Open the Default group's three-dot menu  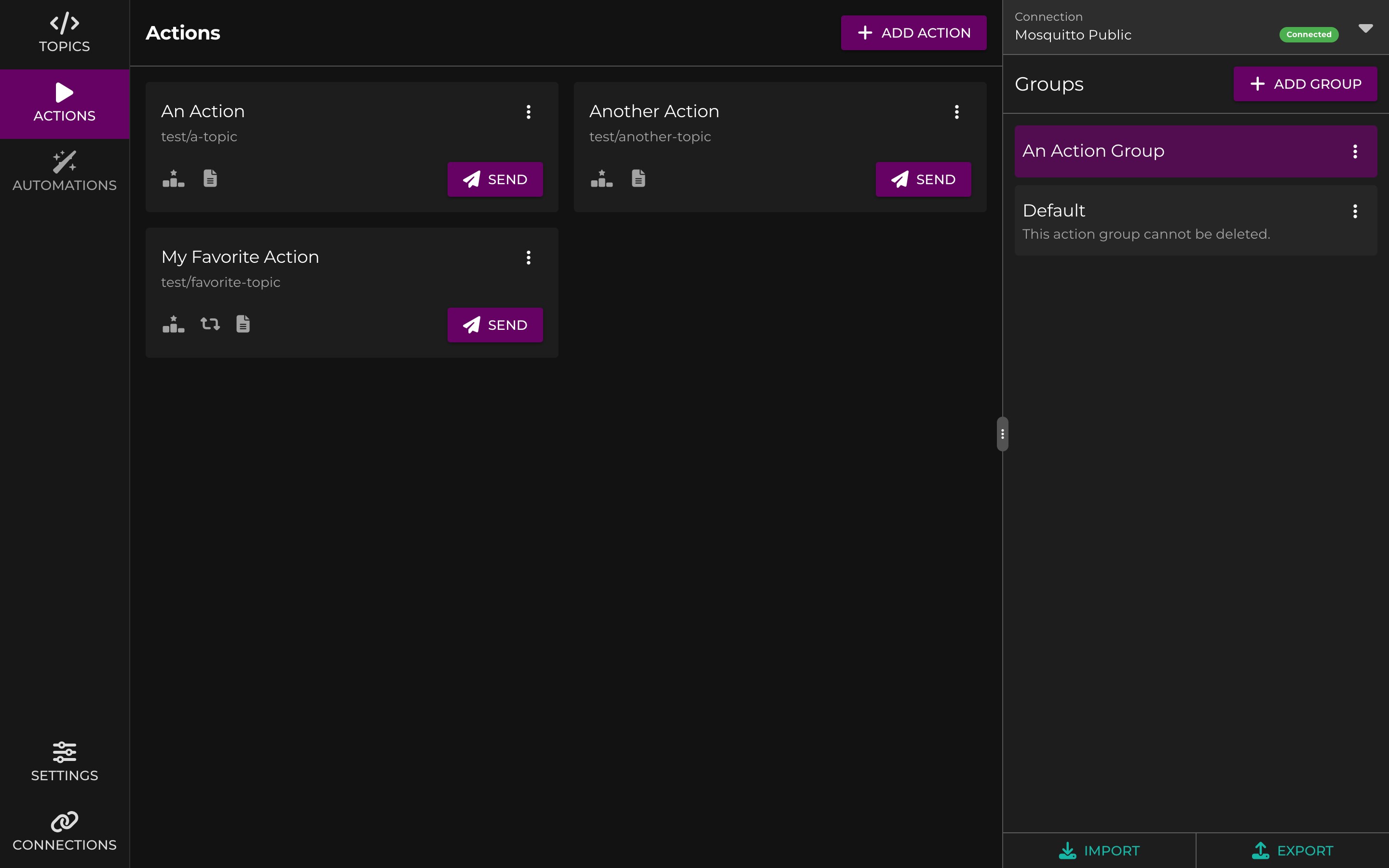point(1355,211)
